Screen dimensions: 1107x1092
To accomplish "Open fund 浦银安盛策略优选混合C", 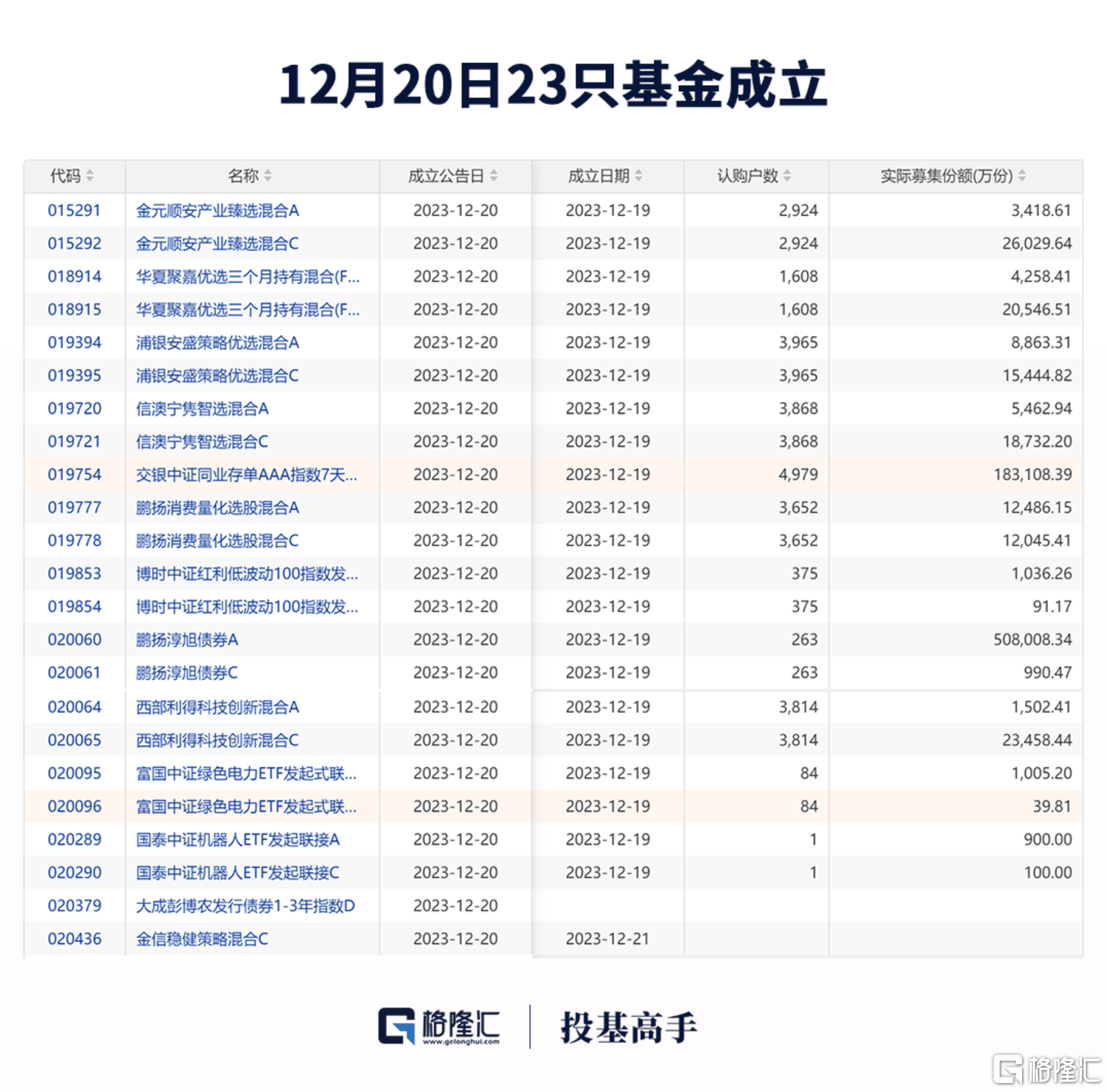I will tap(217, 376).
